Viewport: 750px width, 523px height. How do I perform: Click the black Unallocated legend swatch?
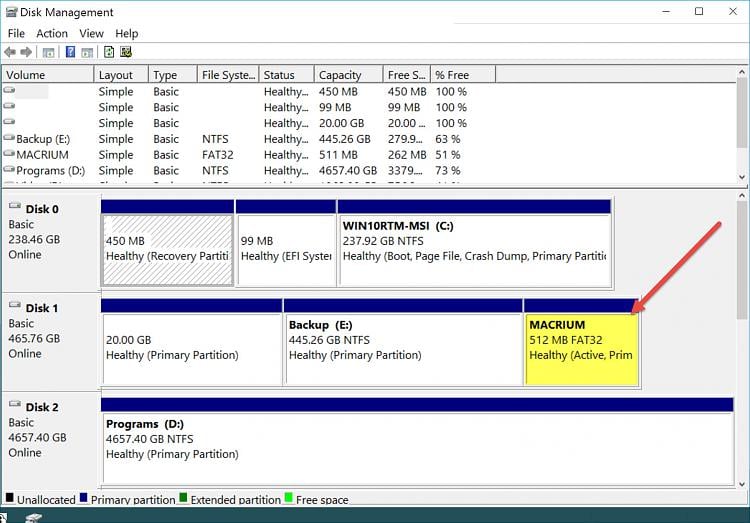pyautogui.click(x=10, y=498)
